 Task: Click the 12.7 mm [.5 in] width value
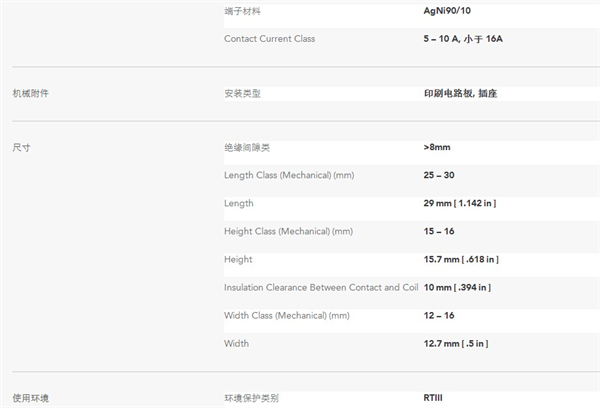[x=456, y=343]
